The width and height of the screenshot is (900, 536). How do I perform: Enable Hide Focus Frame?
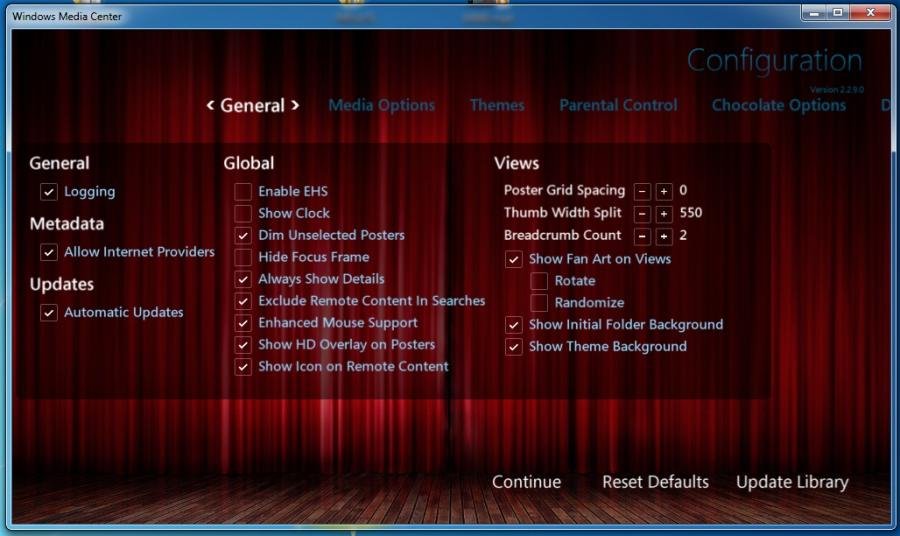tap(243, 257)
